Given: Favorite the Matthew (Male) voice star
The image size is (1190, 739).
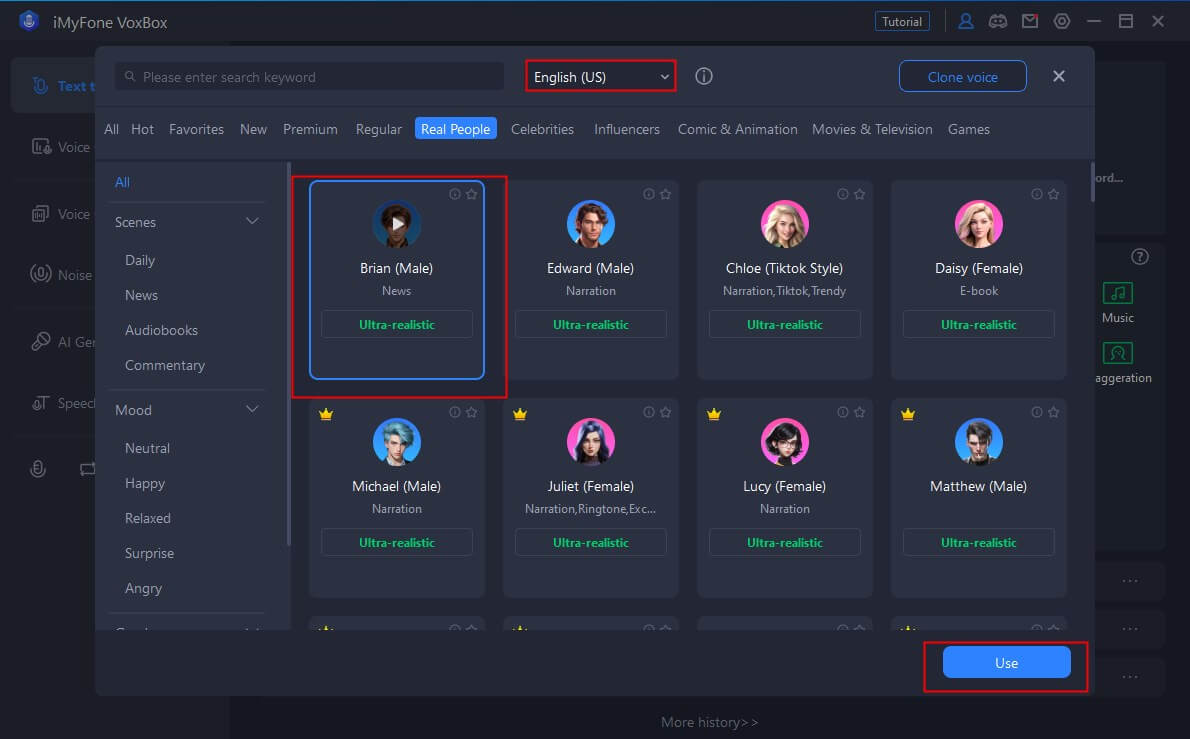Looking at the screenshot, I should coord(1053,412).
